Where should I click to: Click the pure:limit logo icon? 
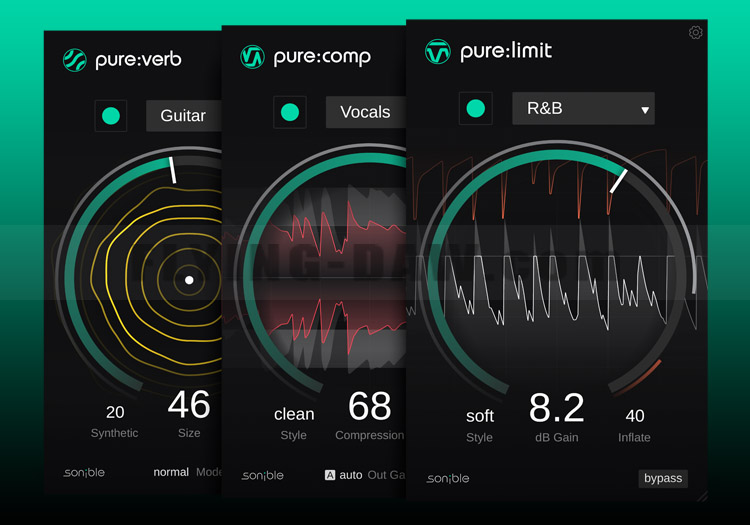[438, 52]
